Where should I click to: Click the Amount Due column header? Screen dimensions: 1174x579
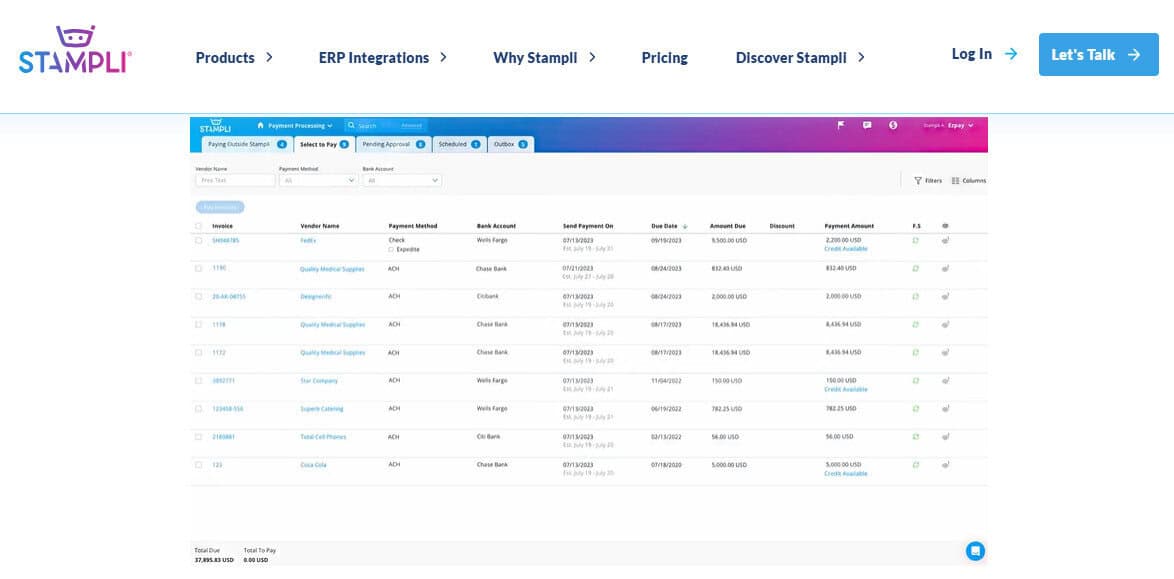(728, 226)
